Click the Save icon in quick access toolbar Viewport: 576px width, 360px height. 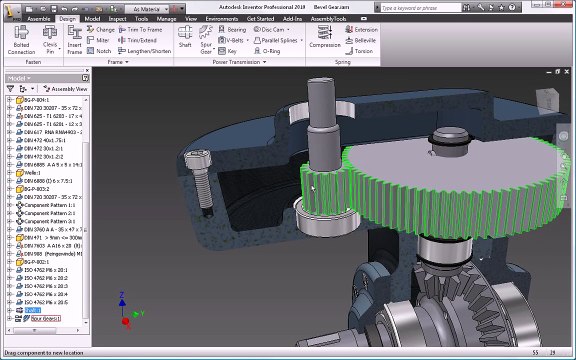pyautogui.click(x=54, y=8)
